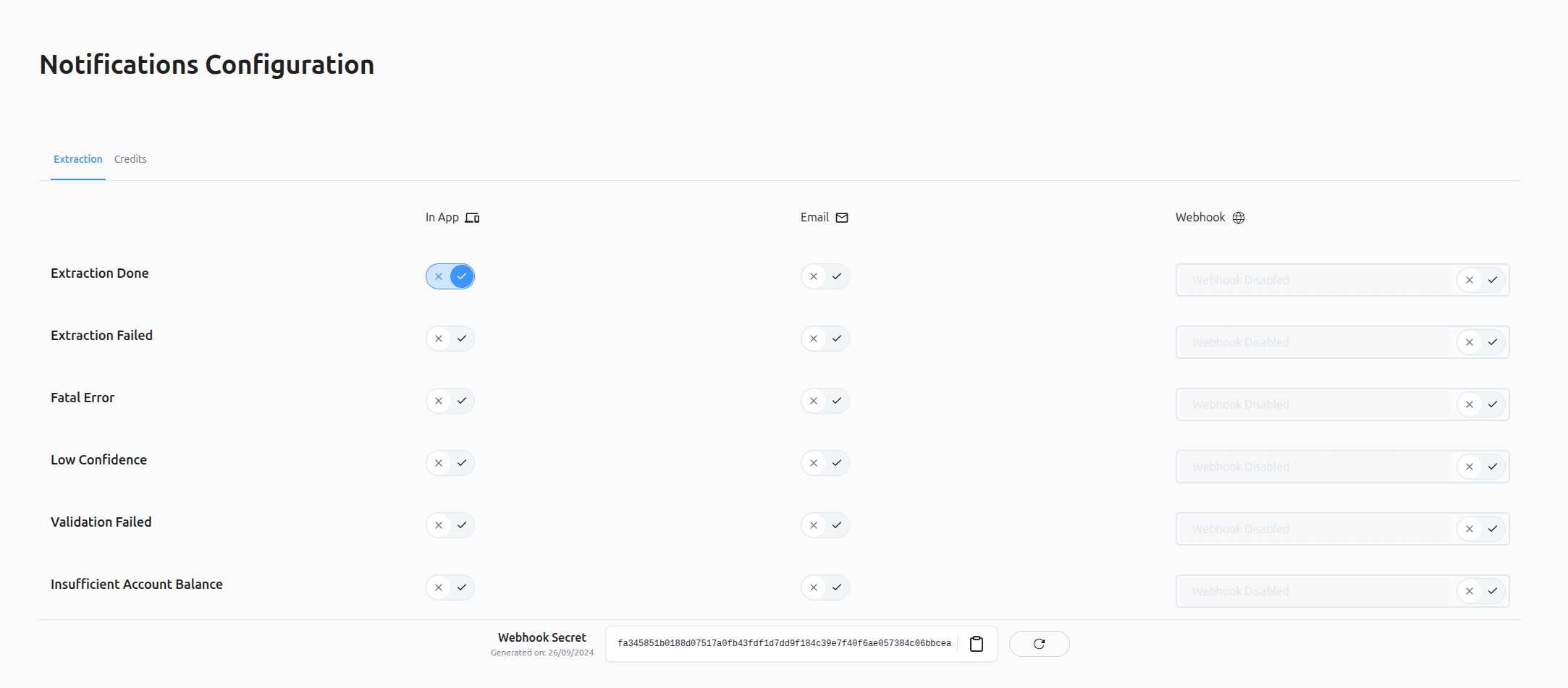The image size is (1568, 688).
Task: Toggle Email for Fatal Error
Action: click(x=825, y=401)
